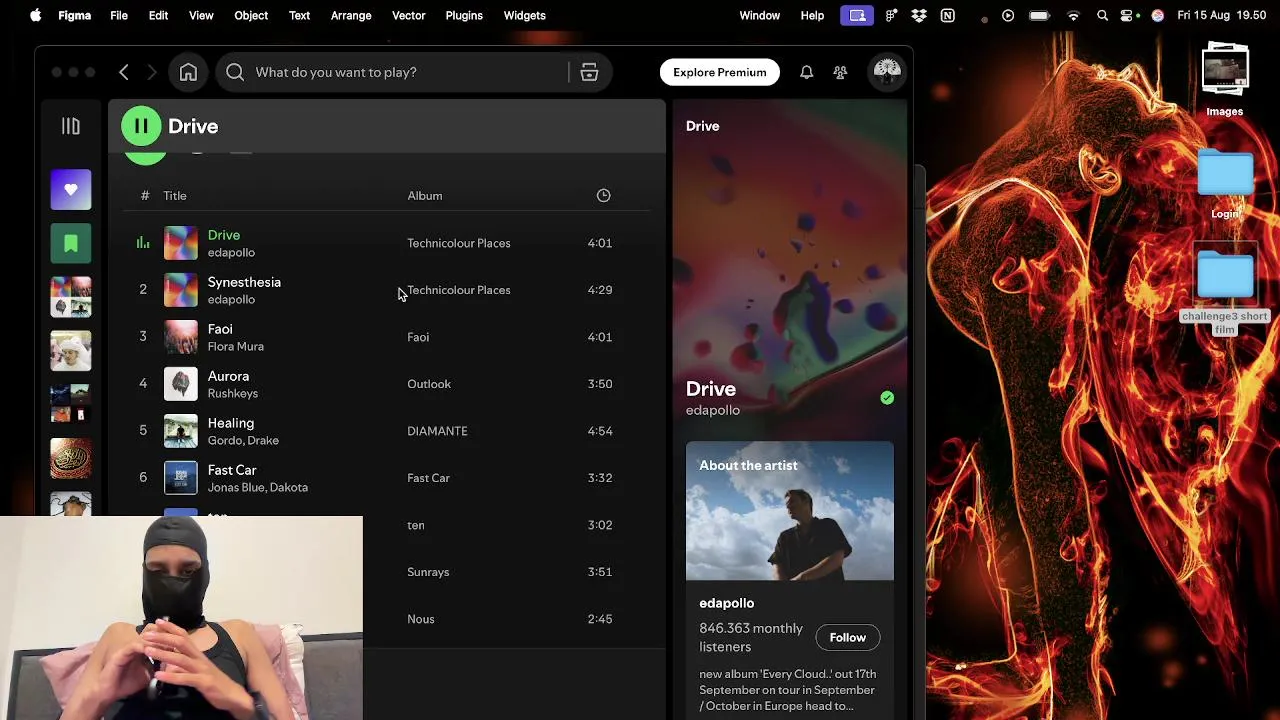The width and height of the screenshot is (1280, 720).
Task: Open album link DIAMANTE
Action: coord(437,431)
